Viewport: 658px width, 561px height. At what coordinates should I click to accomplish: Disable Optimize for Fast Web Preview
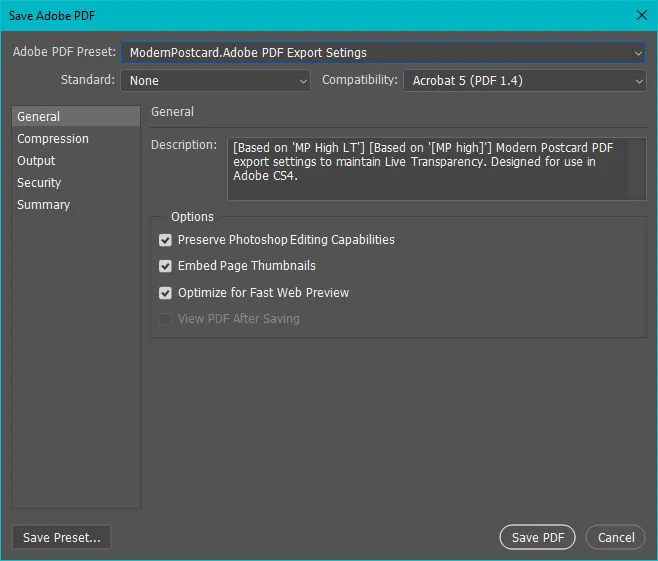(x=166, y=293)
